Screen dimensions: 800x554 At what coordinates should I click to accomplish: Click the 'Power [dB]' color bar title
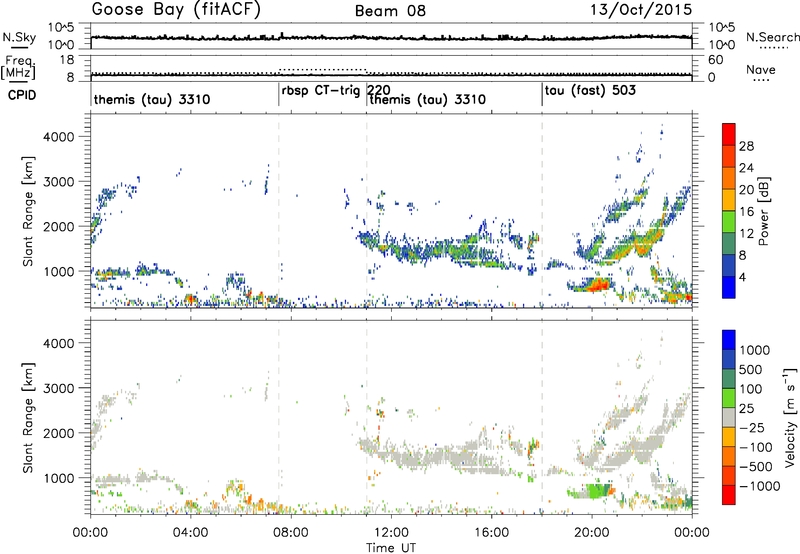tap(764, 211)
